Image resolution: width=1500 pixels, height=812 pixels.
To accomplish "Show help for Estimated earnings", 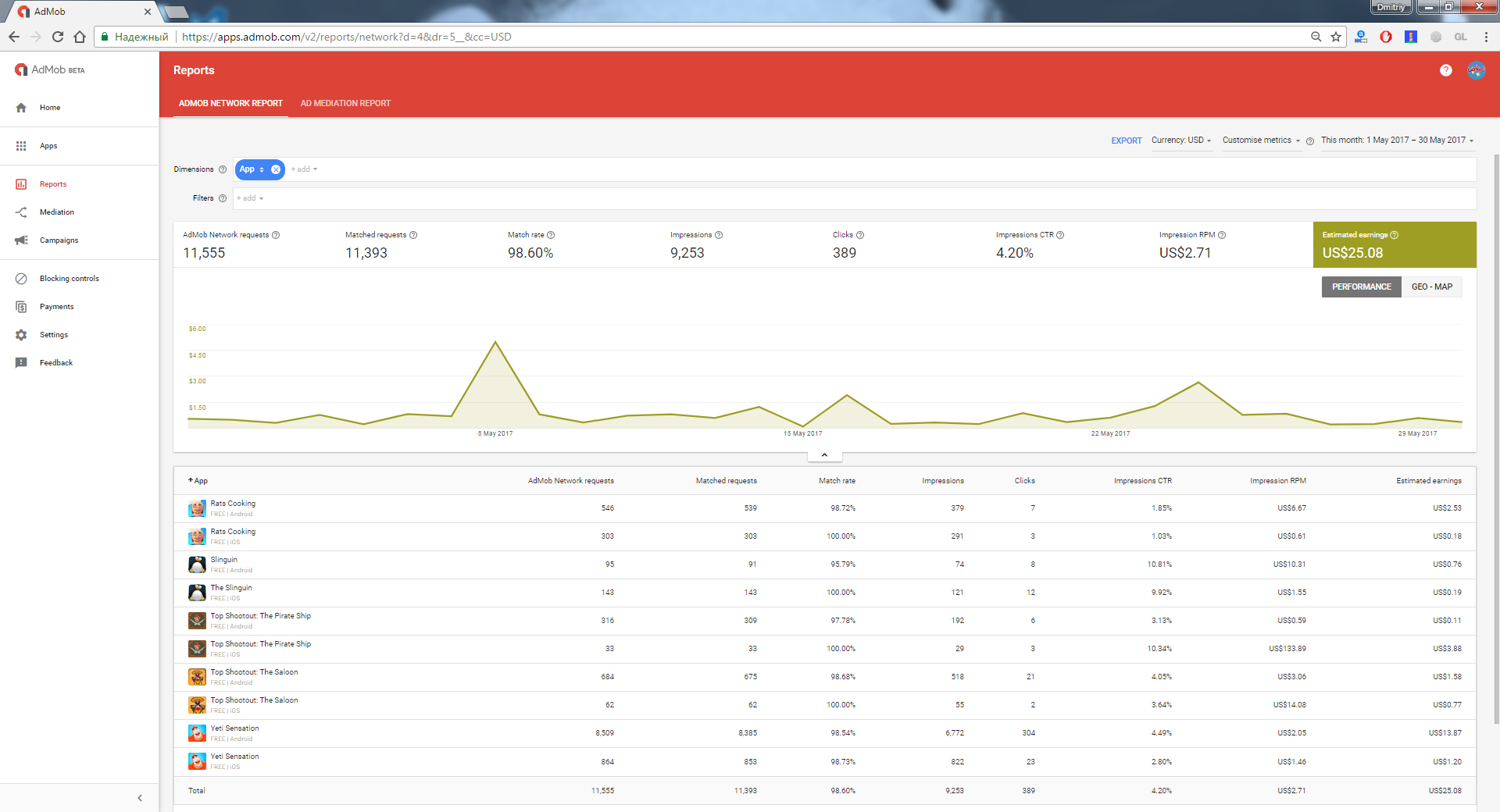I will (x=1395, y=235).
